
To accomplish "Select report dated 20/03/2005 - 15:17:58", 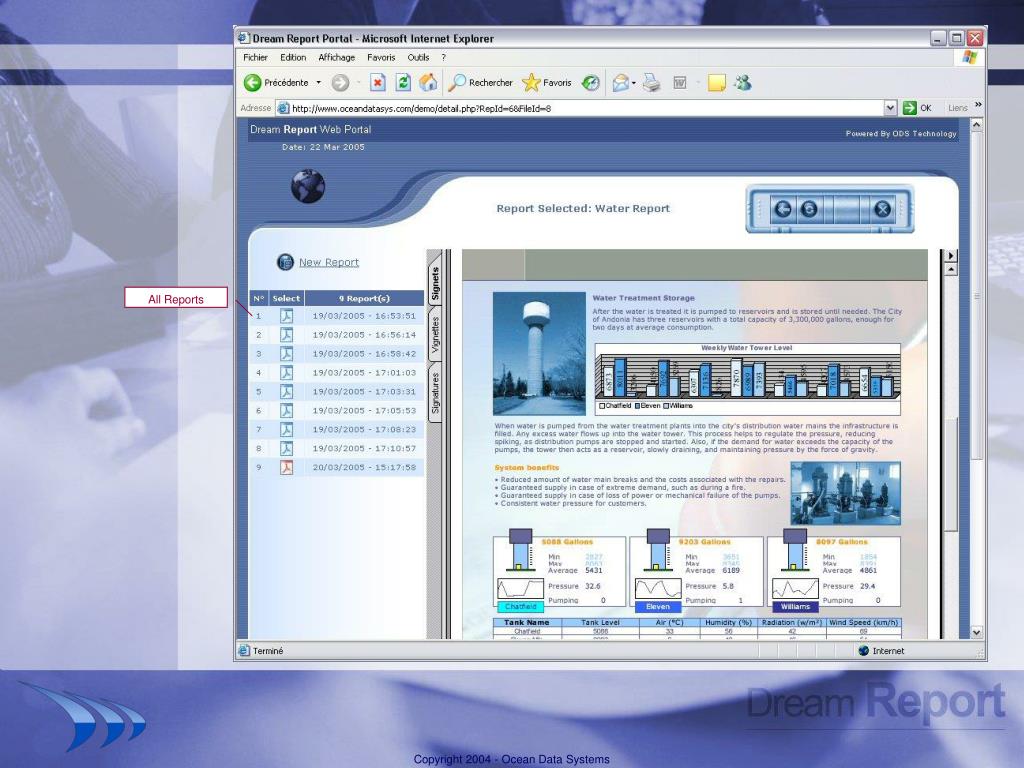I will pos(364,468).
